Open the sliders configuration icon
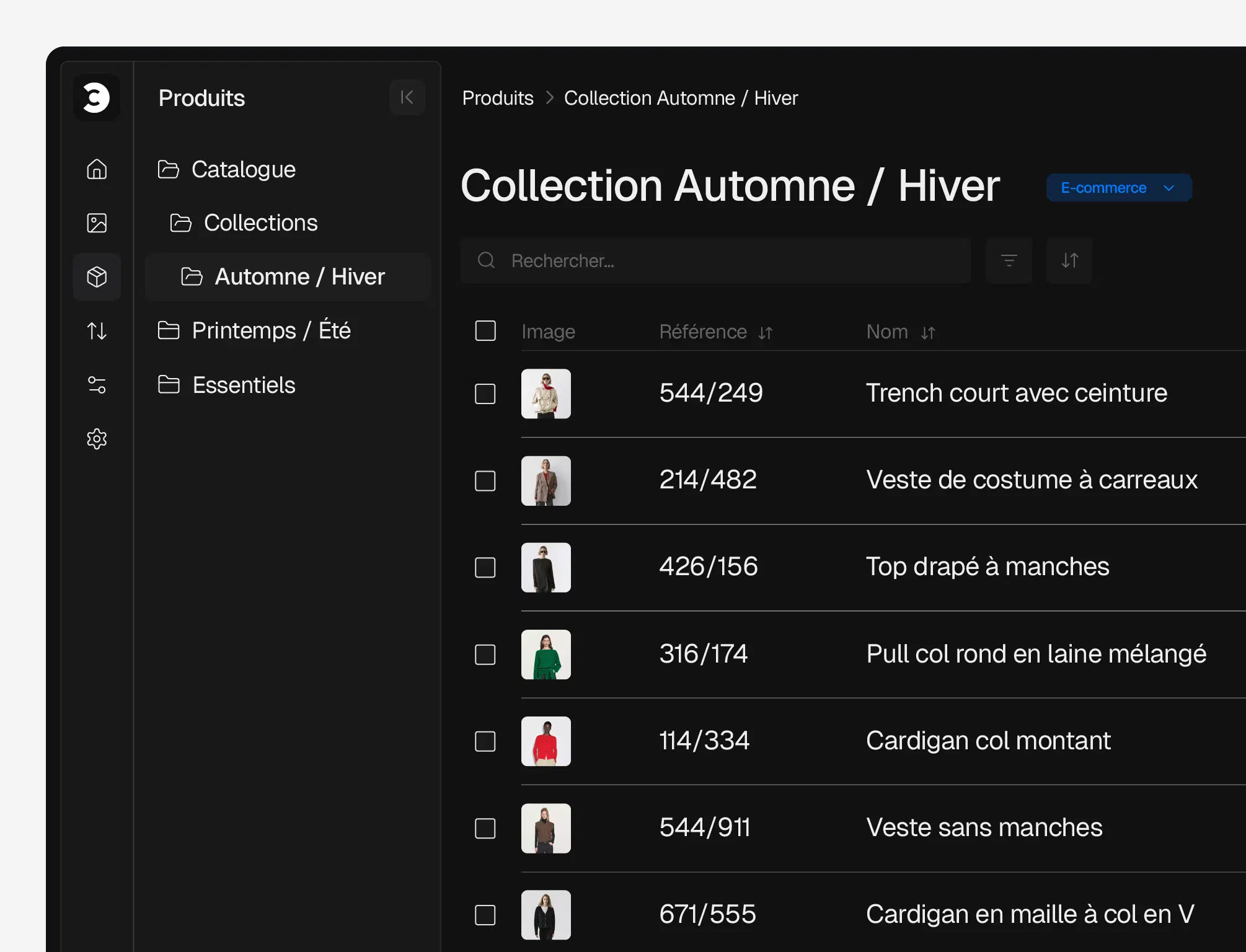This screenshot has height=952, width=1246. (97, 385)
